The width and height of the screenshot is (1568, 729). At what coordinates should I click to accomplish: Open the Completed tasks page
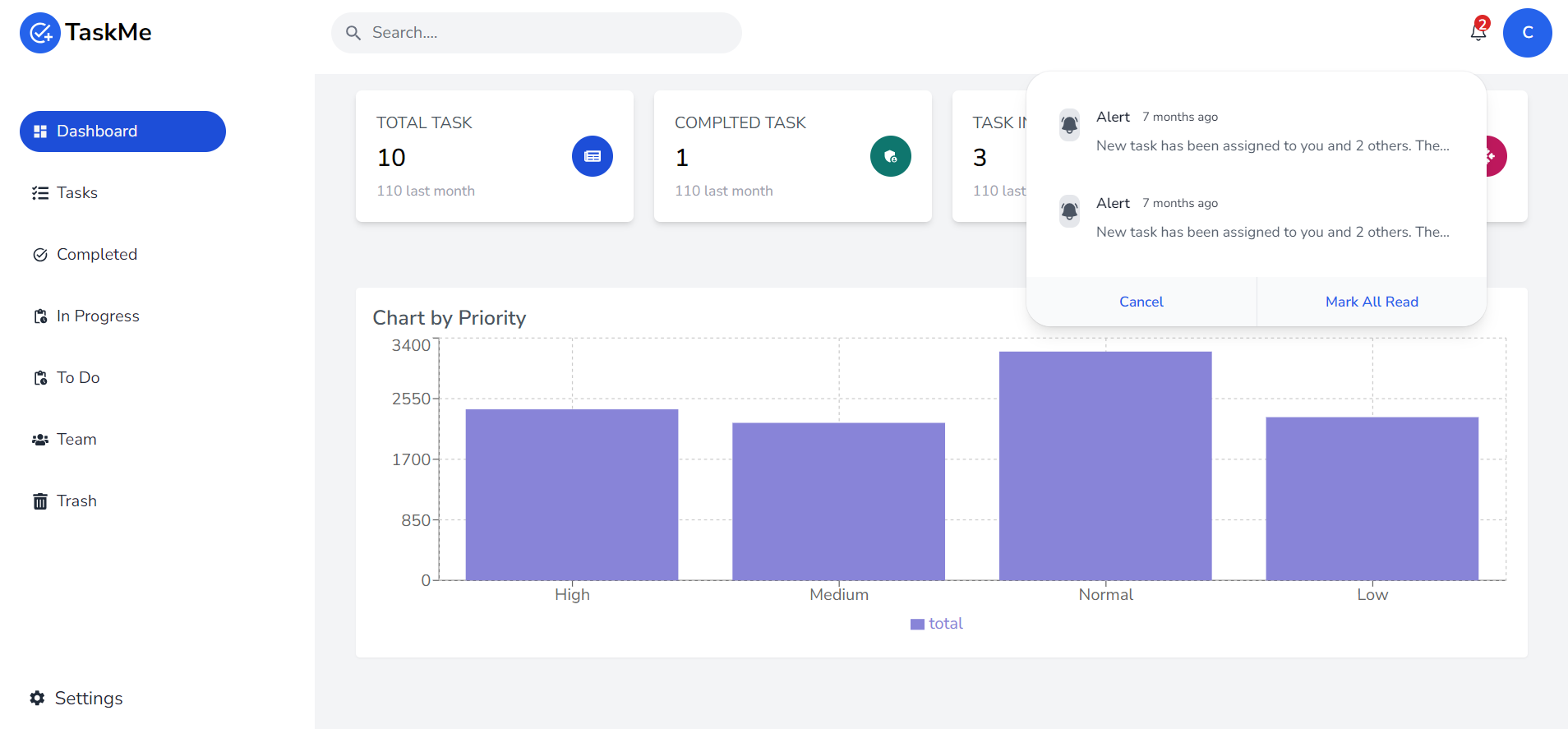pos(122,255)
